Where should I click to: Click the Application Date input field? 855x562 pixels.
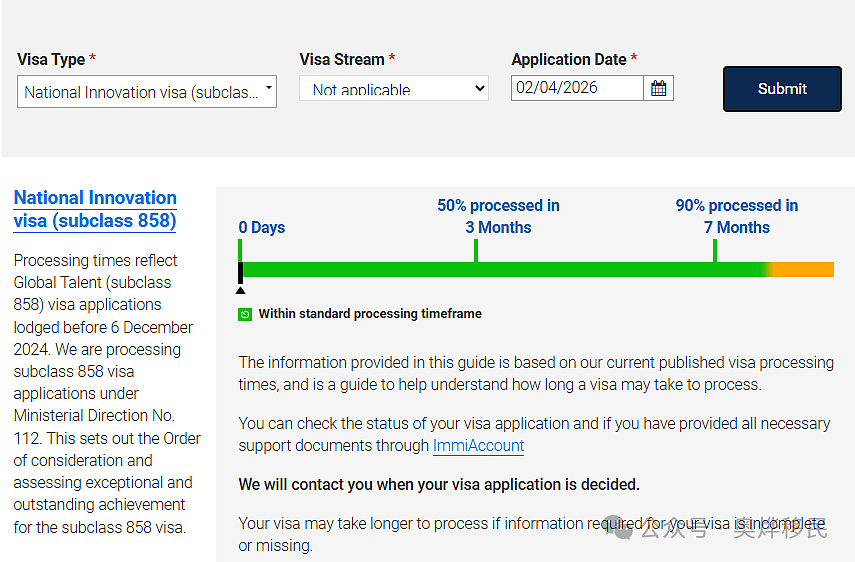pos(577,88)
